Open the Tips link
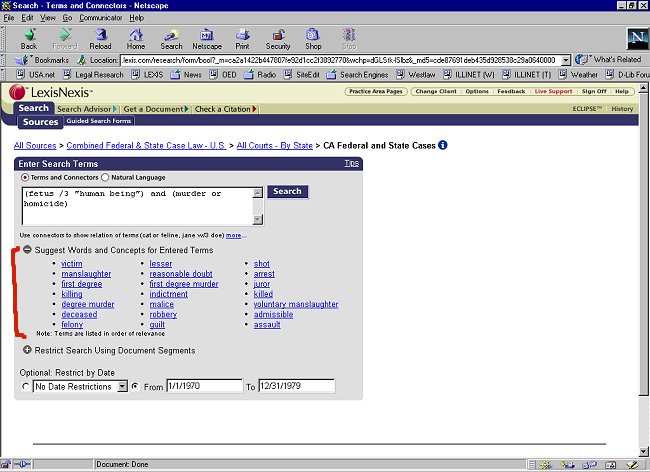The image size is (650, 472). click(x=352, y=163)
